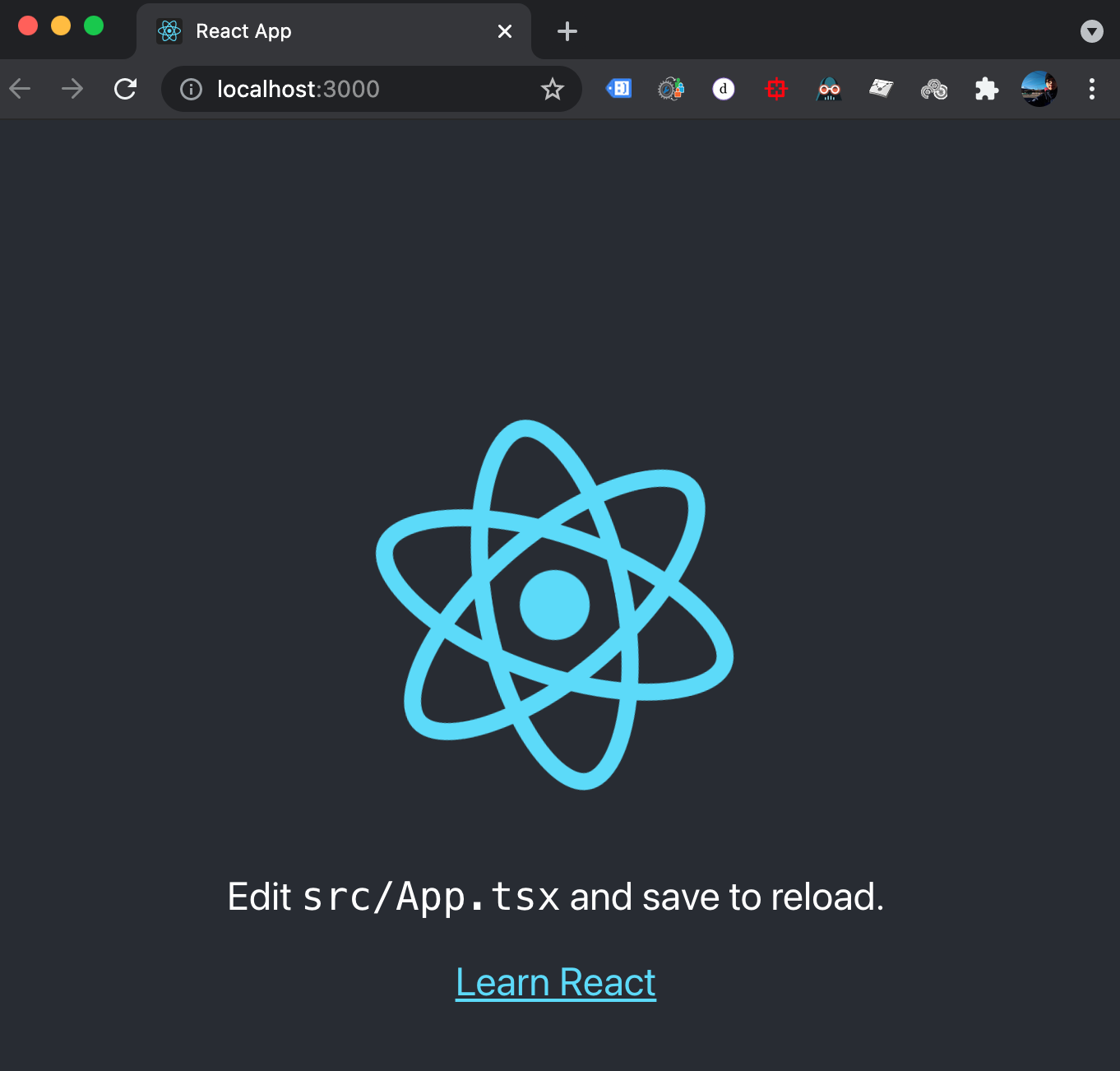
Task: Go forward to next page
Action: pyautogui.click(x=72, y=89)
